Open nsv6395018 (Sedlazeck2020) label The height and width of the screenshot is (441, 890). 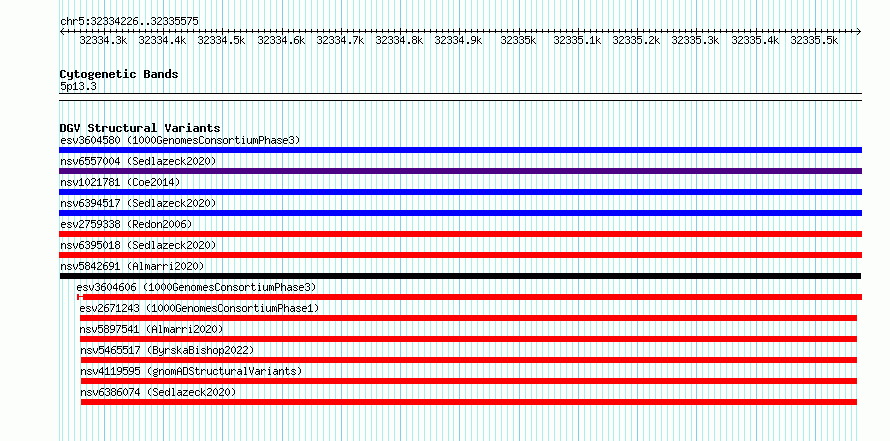click(138, 245)
